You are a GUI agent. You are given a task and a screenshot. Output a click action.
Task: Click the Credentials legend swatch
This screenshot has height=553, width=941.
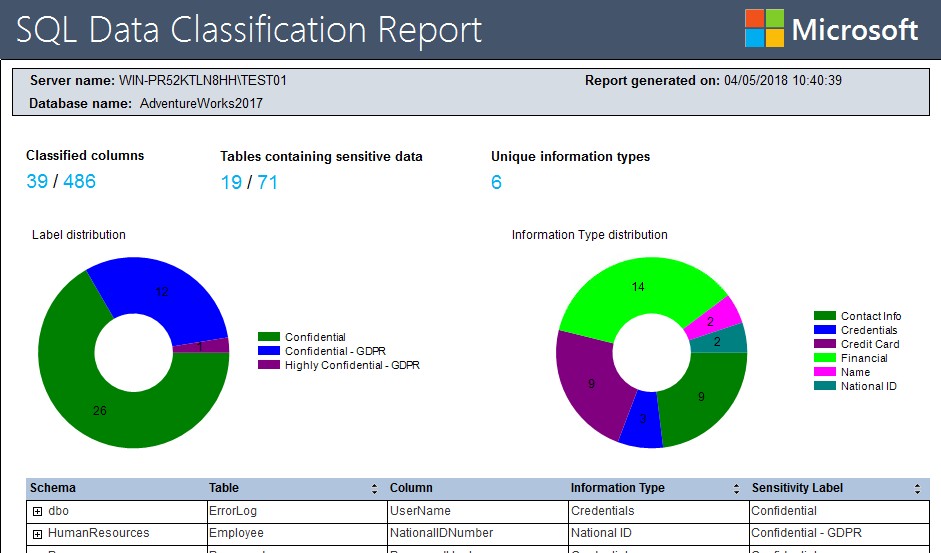pyautogui.click(x=825, y=330)
